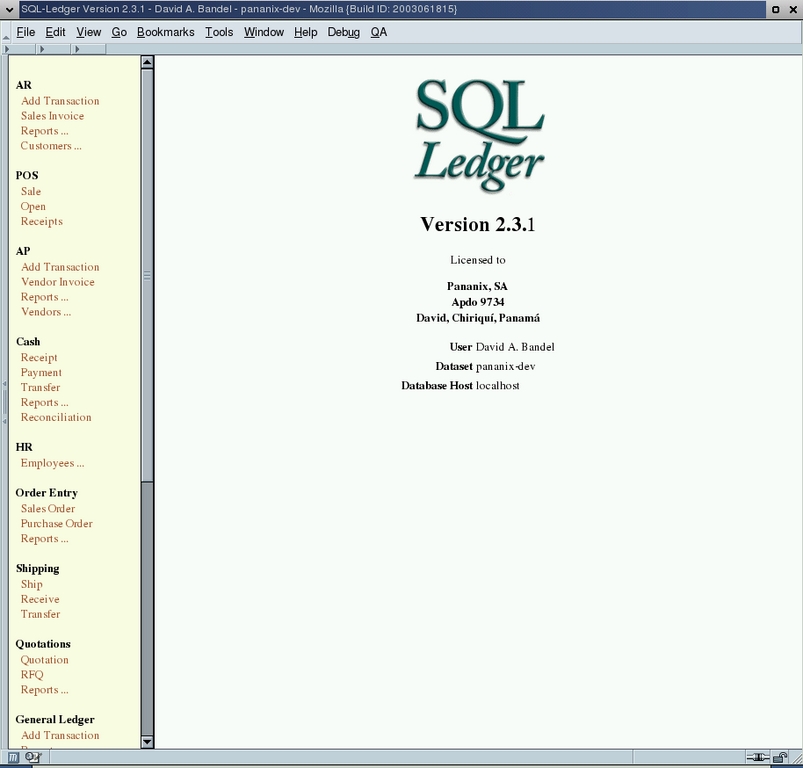803x768 pixels.
Task: Click the sidebar scroll down arrow
Action: [147, 741]
